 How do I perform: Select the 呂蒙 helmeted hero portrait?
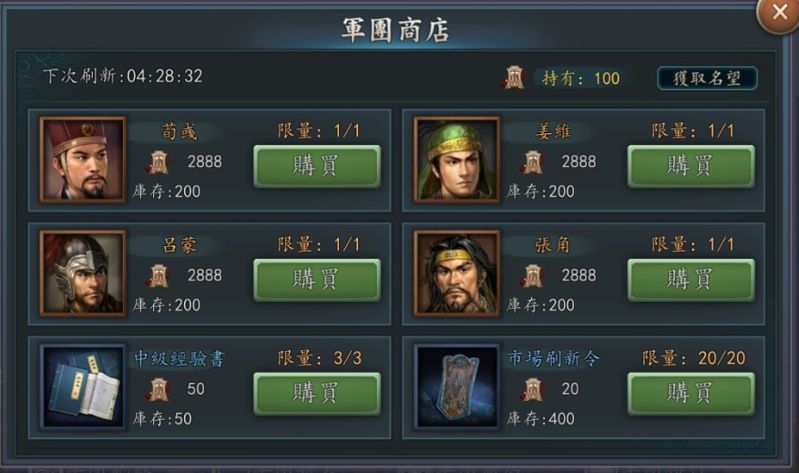point(83,273)
